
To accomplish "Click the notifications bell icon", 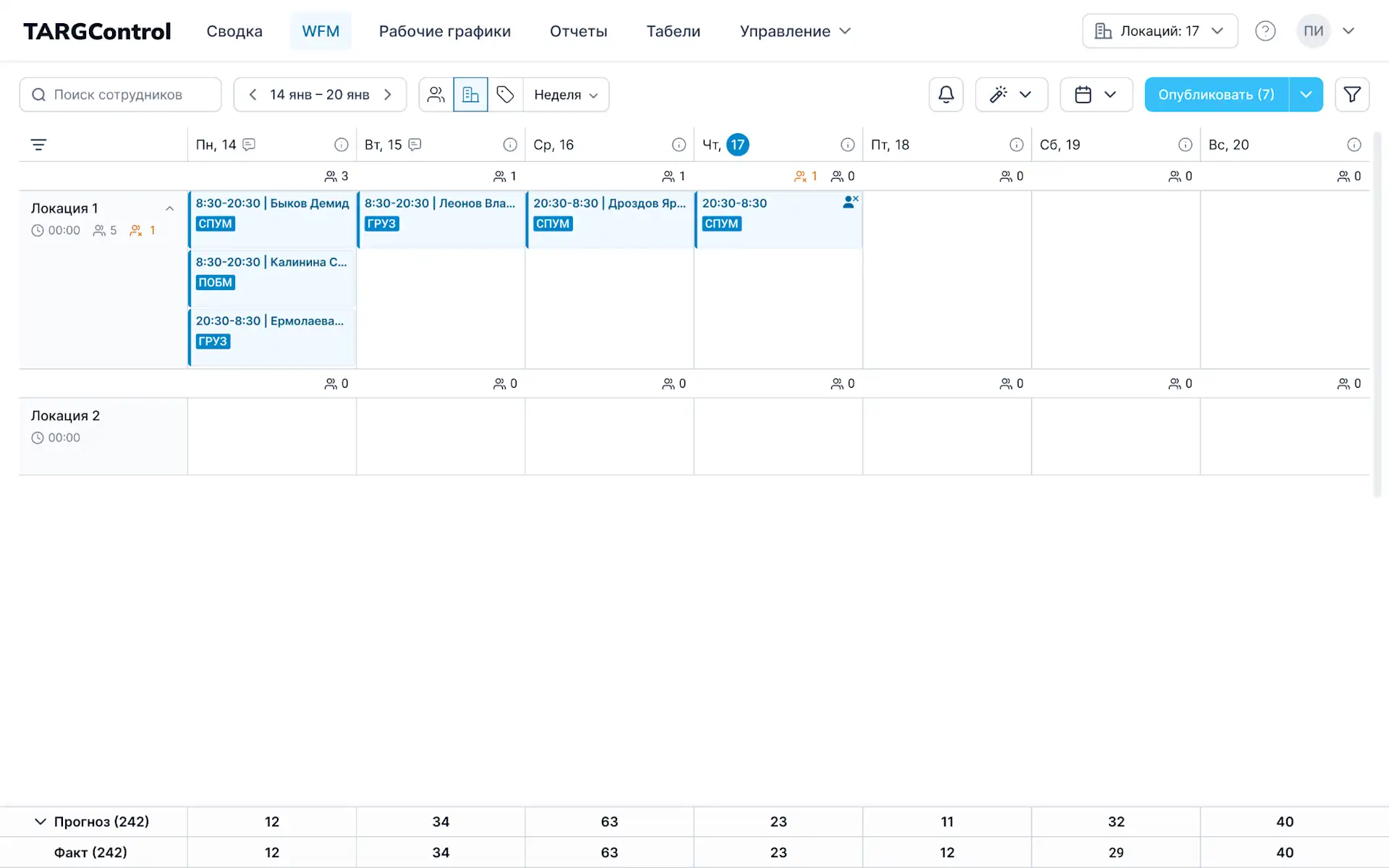I will pyautogui.click(x=946, y=95).
